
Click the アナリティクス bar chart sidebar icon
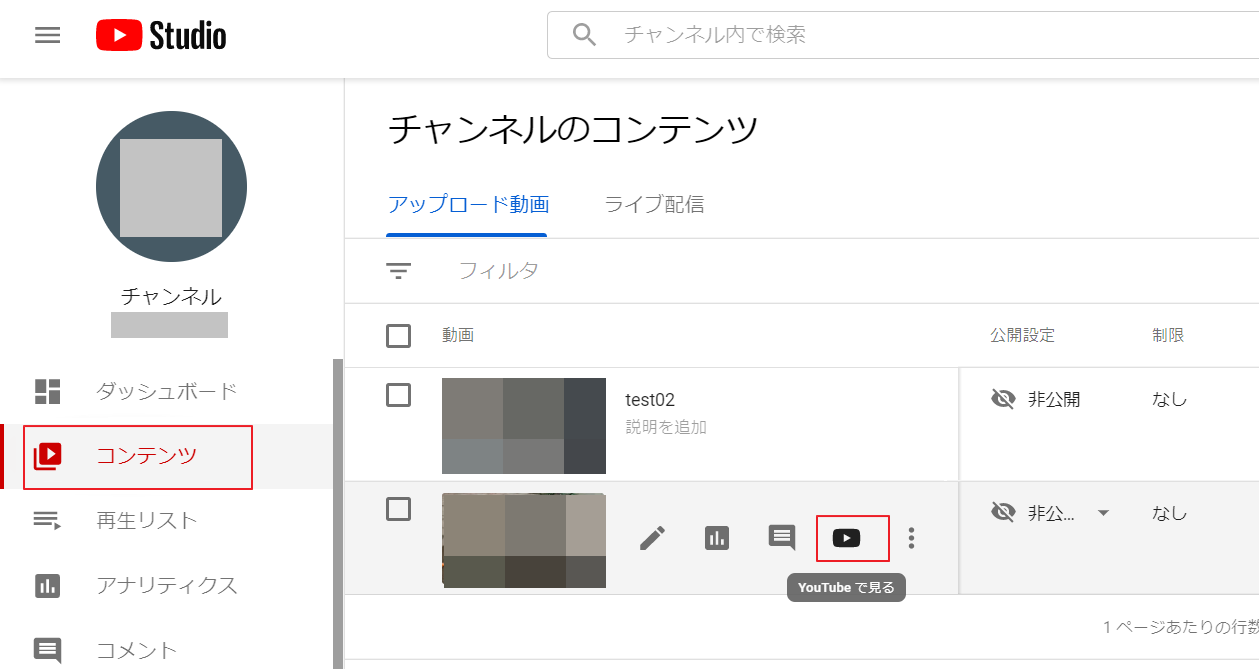48,585
